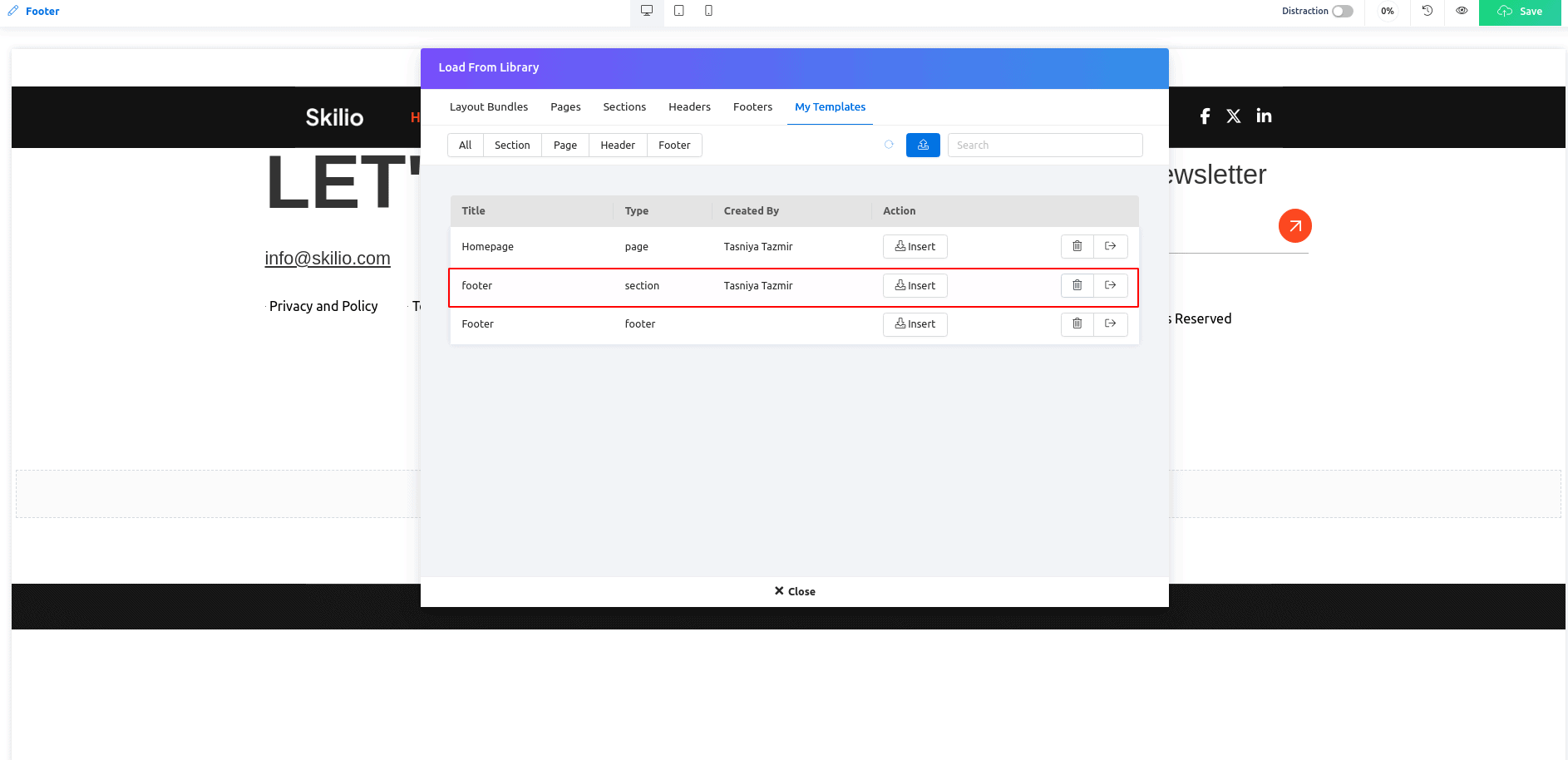Click the edit pencil next to Footer
1568x760 pixels.
pos(13,11)
